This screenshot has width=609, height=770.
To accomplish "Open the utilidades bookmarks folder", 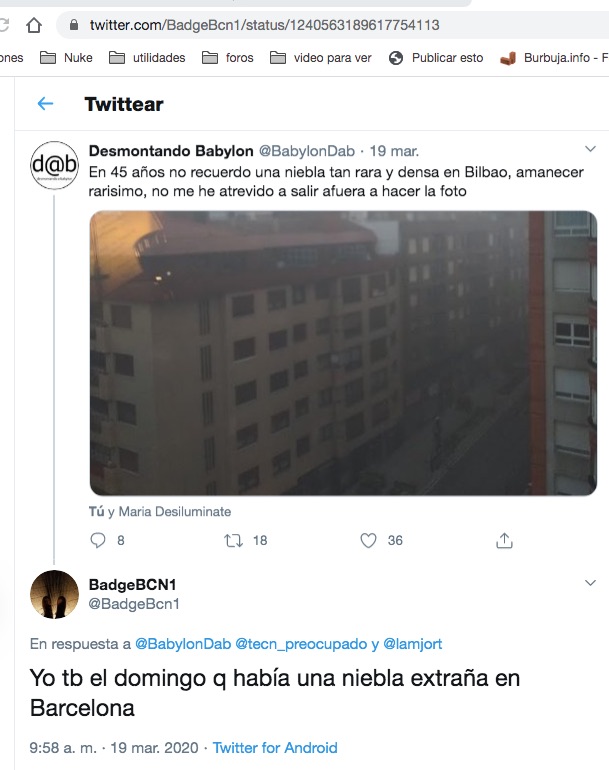I will click(147, 58).
